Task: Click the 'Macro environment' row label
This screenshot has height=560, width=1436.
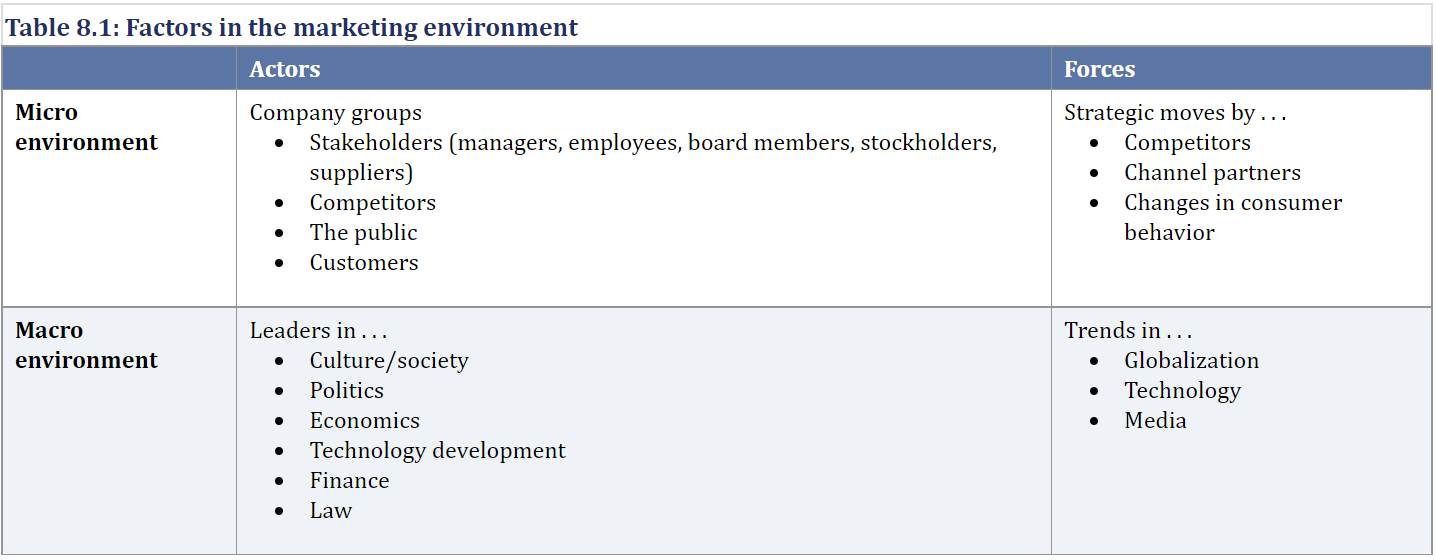Action: click(x=86, y=345)
